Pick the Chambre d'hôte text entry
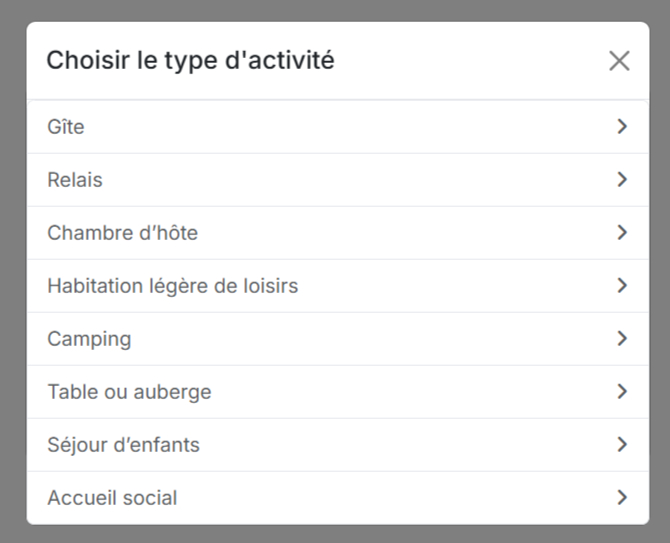The height and width of the screenshot is (543, 670). (122, 233)
